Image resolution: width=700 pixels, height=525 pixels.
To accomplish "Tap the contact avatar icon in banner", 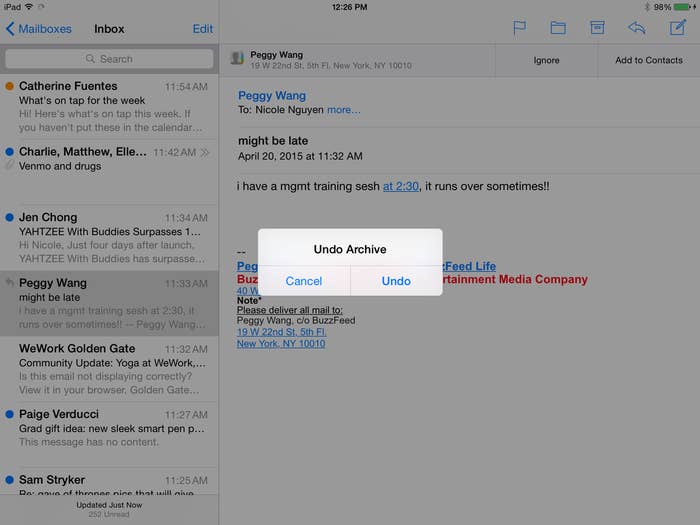I will (237, 58).
